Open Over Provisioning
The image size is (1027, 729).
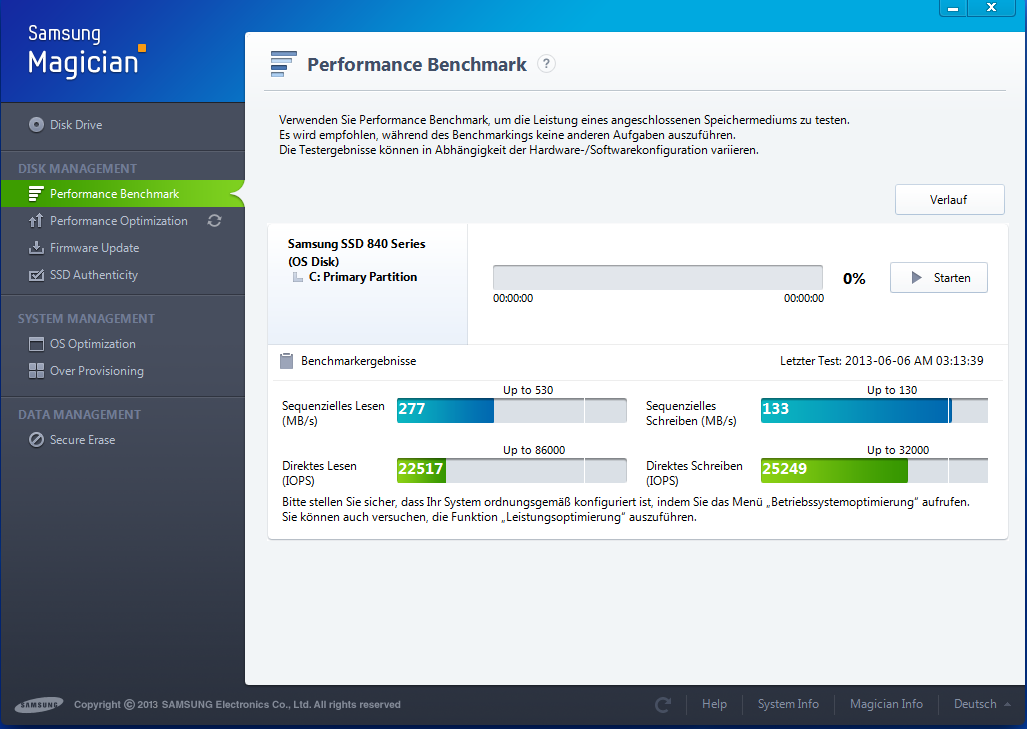96,371
